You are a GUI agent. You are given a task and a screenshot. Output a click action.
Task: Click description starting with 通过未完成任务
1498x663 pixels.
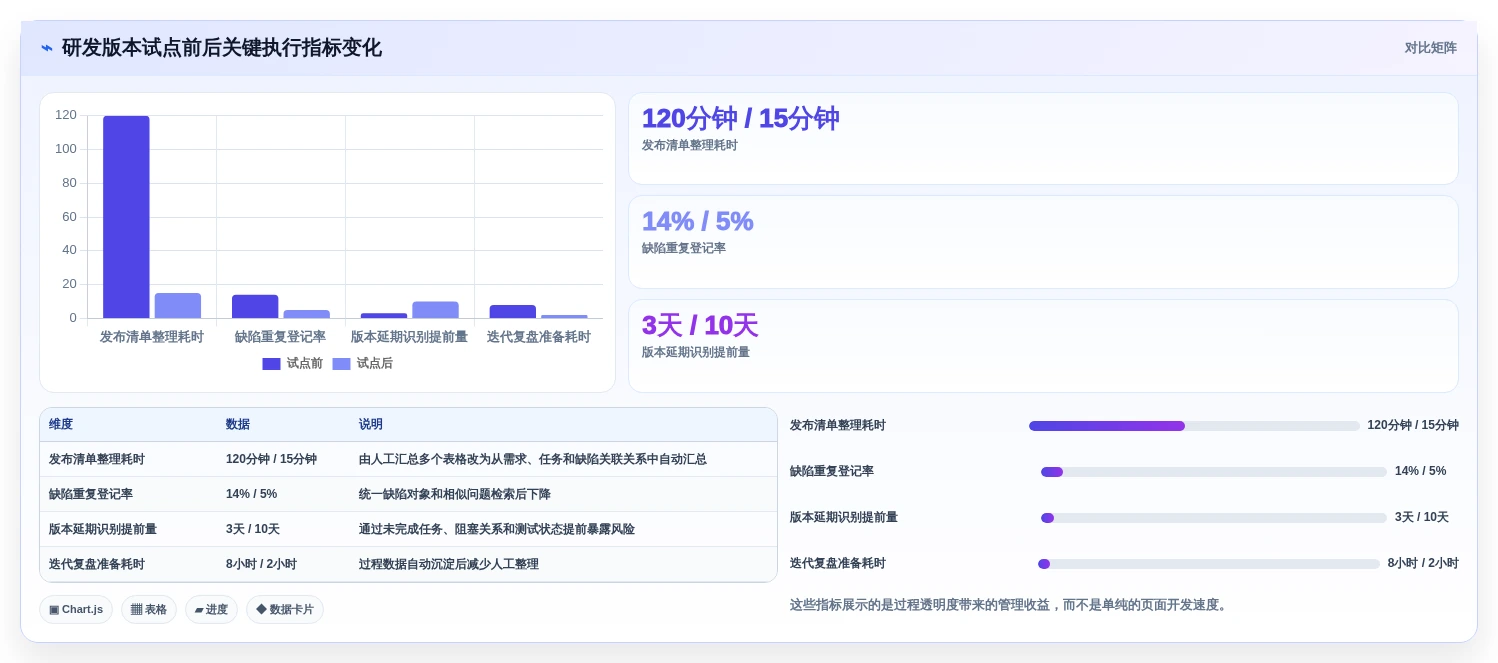click(497, 530)
